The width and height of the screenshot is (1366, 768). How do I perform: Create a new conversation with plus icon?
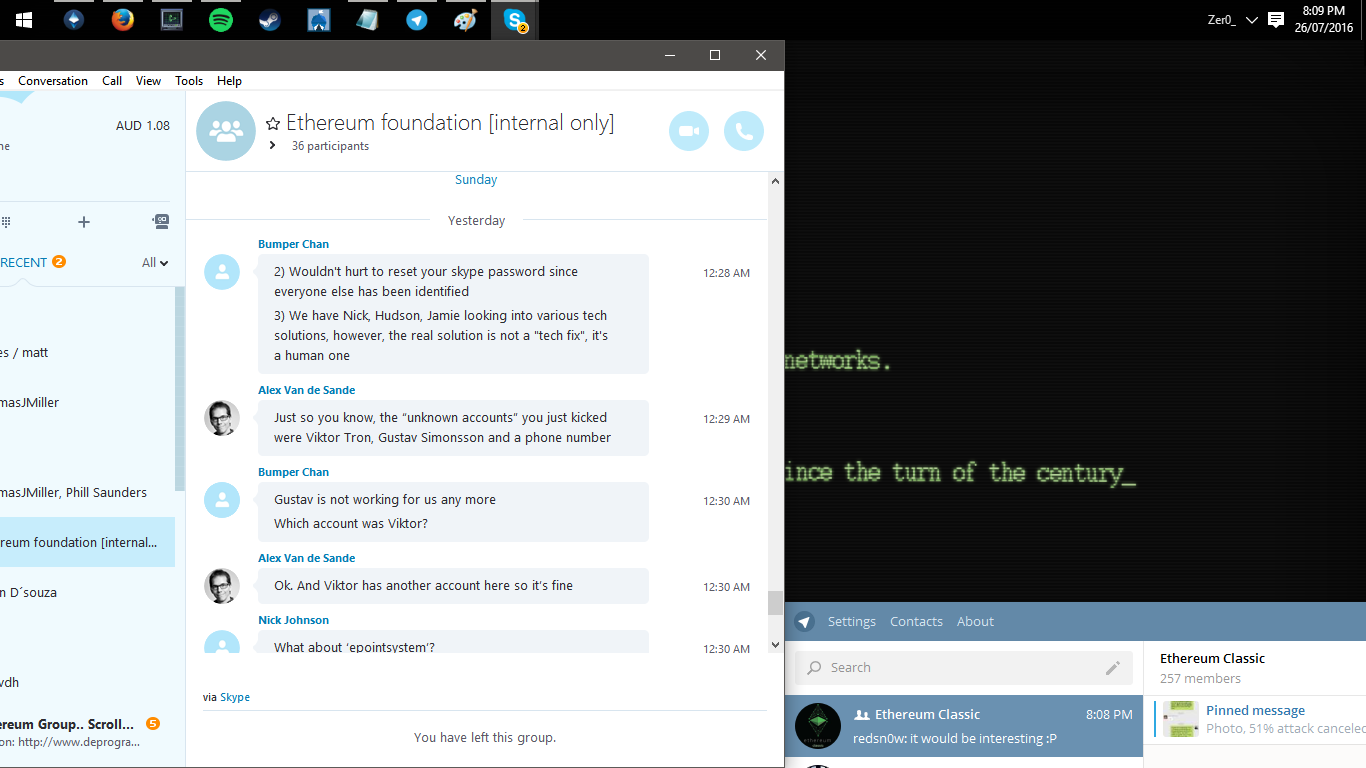pyautogui.click(x=84, y=222)
